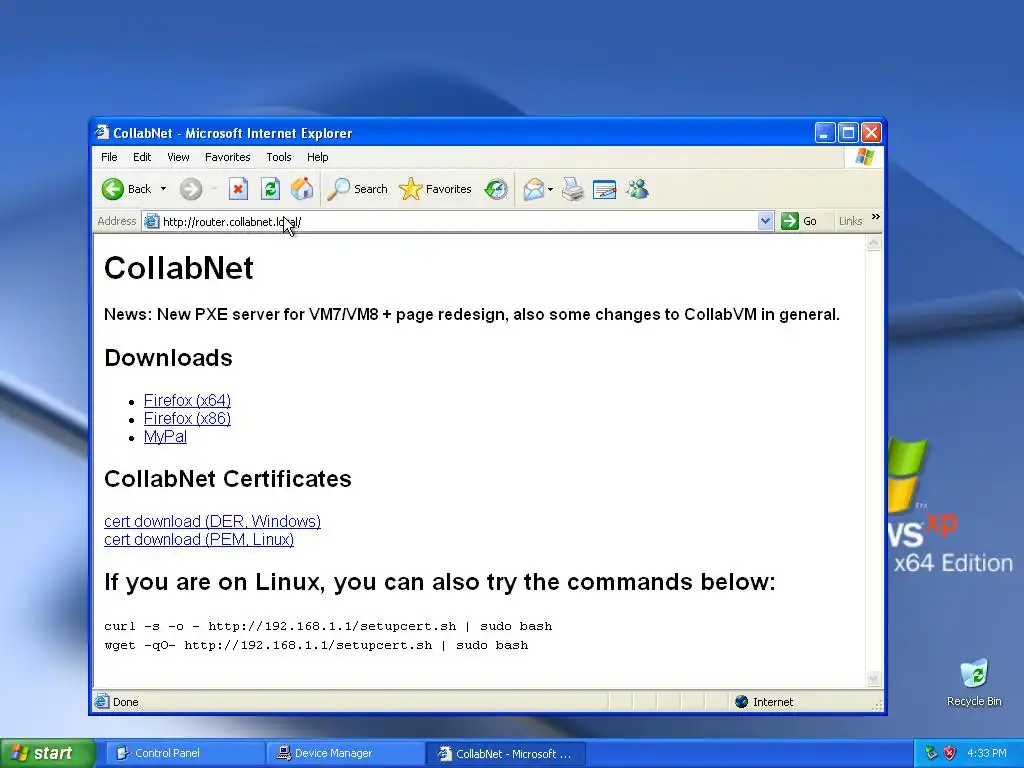The image size is (1024, 768).
Task: Open the File menu
Action: (109, 157)
